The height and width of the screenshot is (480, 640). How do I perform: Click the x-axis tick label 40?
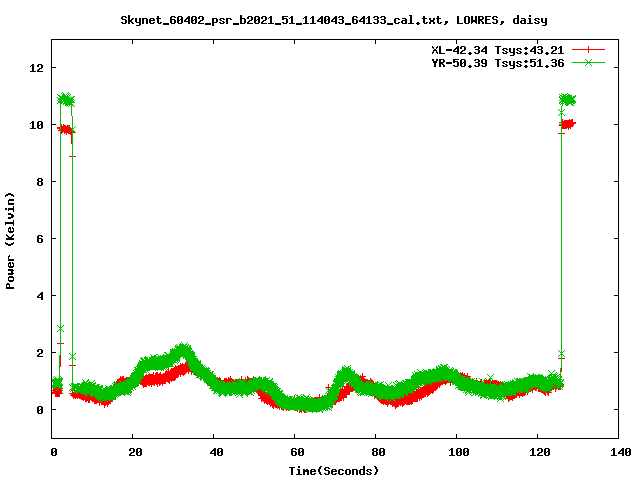pyautogui.click(x=216, y=452)
